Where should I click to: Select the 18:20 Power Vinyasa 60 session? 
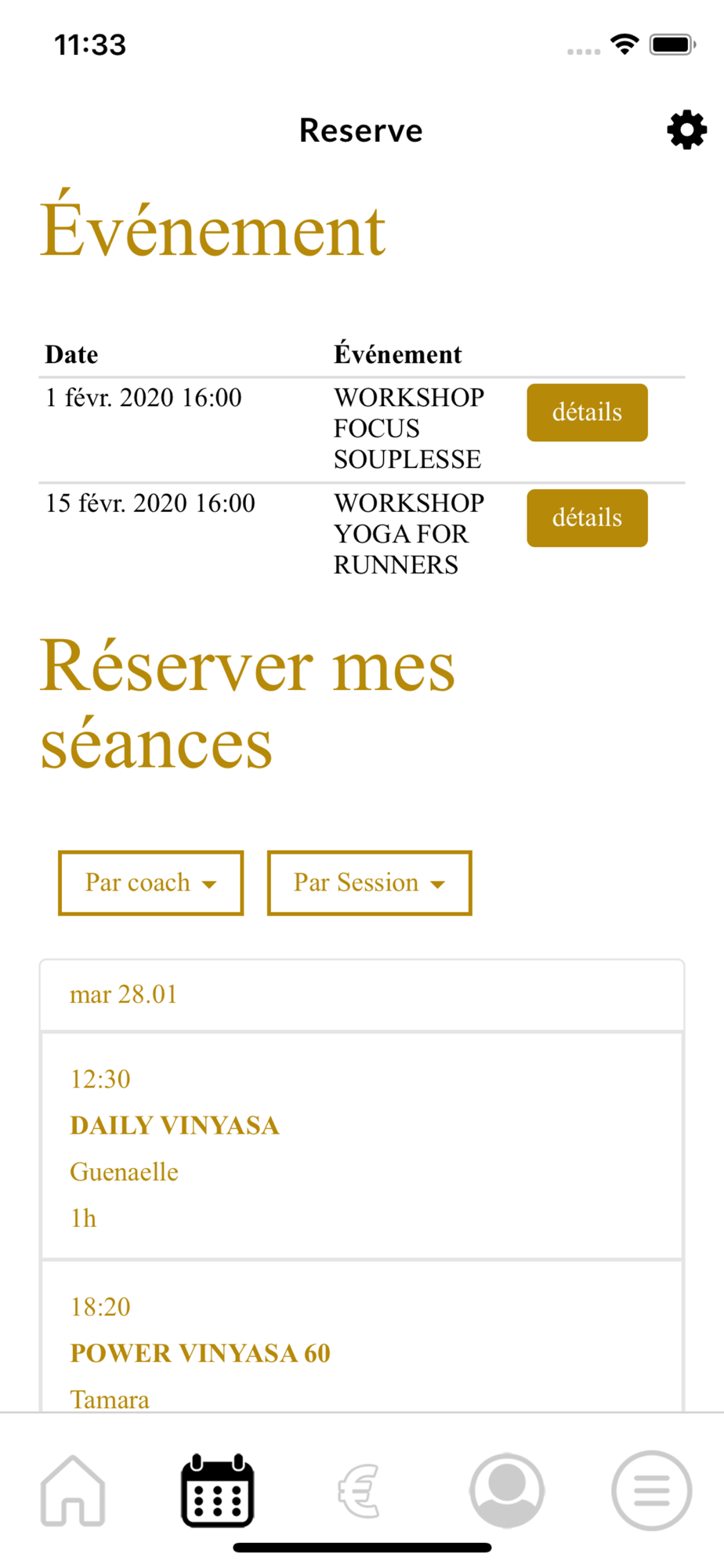(362, 1338)
